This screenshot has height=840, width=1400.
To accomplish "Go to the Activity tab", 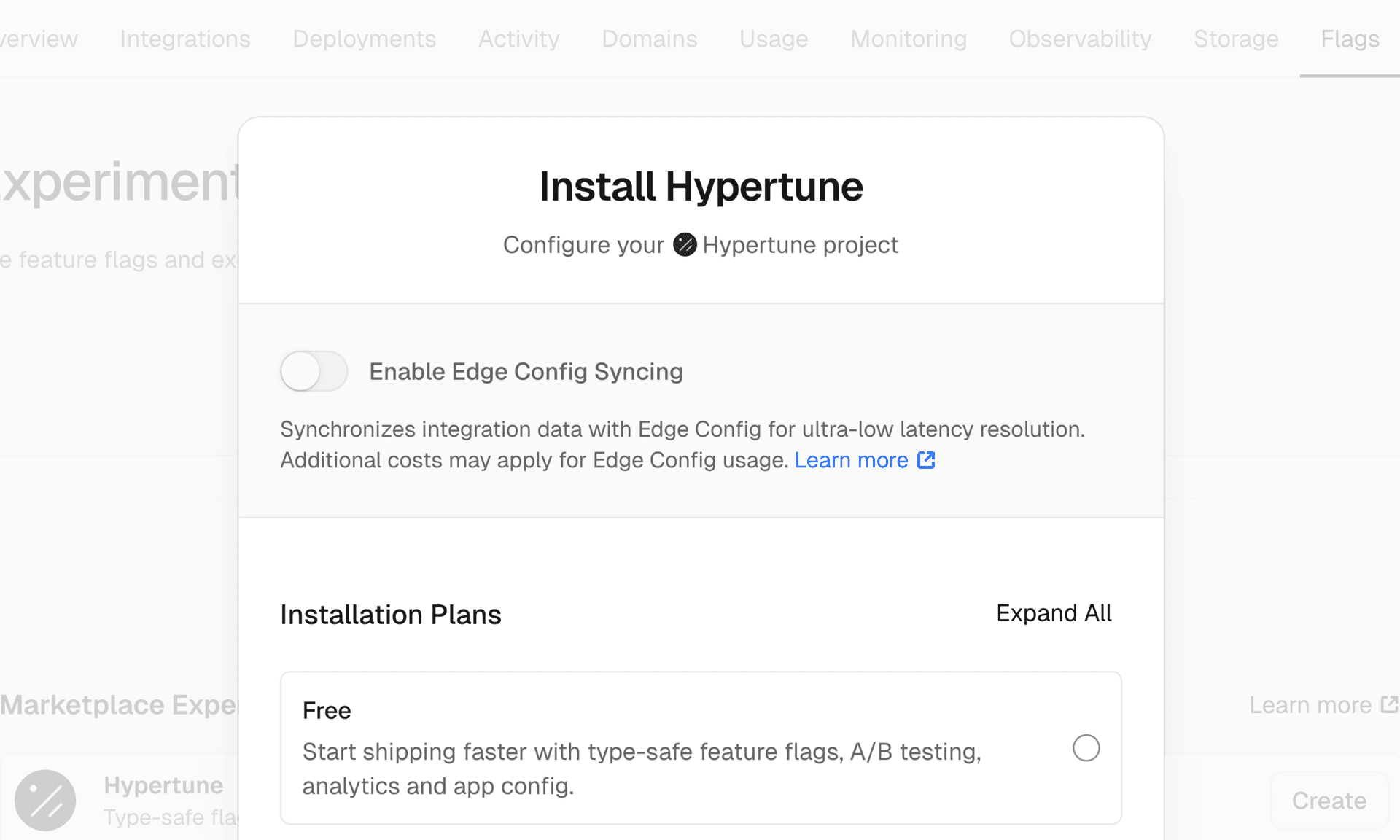I will (x=518, y=39).
